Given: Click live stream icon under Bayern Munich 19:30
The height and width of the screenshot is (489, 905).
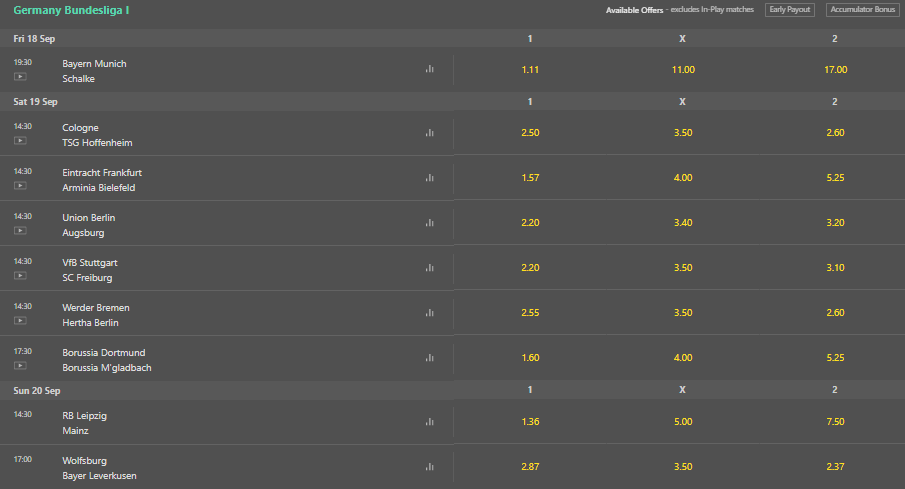Looking at the screenshot, I should click(20, 77).
